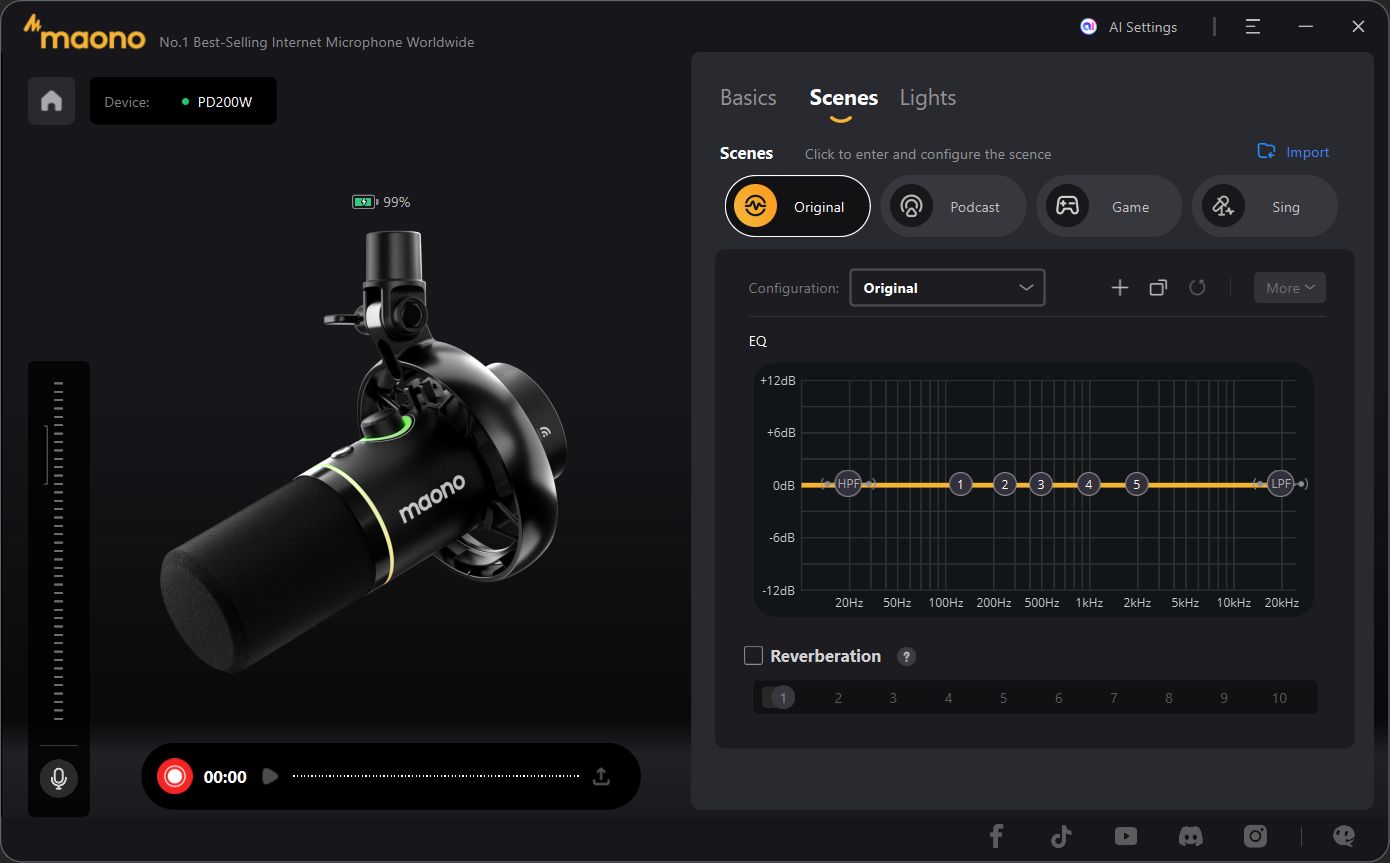The image size is (1390, 863).
Task: Click the recording playback progress bar
Action: 436,776
